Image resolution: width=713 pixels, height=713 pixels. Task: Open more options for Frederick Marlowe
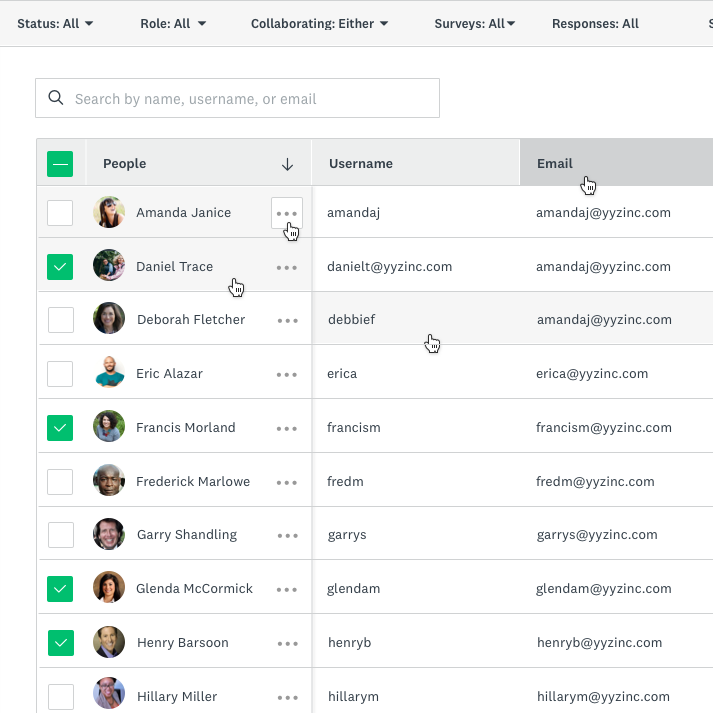(287, 482)
